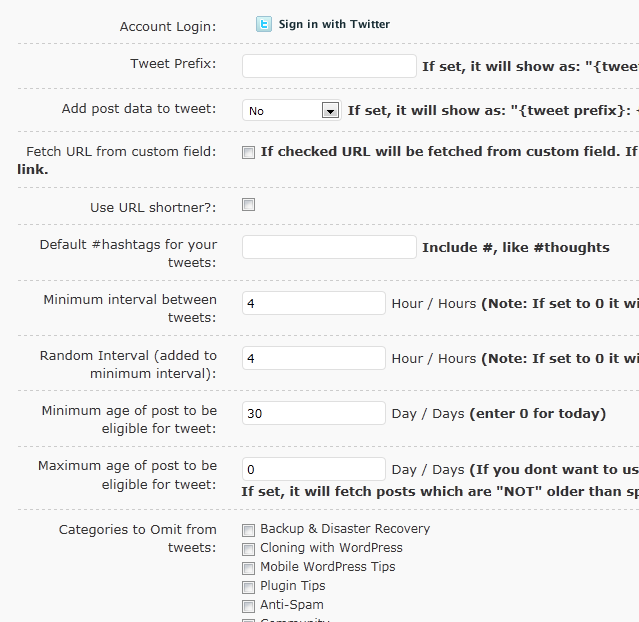Click 'Use URL shortner?:' label
This screenshot has height=622, width=639.
click(x=153, y=207)
